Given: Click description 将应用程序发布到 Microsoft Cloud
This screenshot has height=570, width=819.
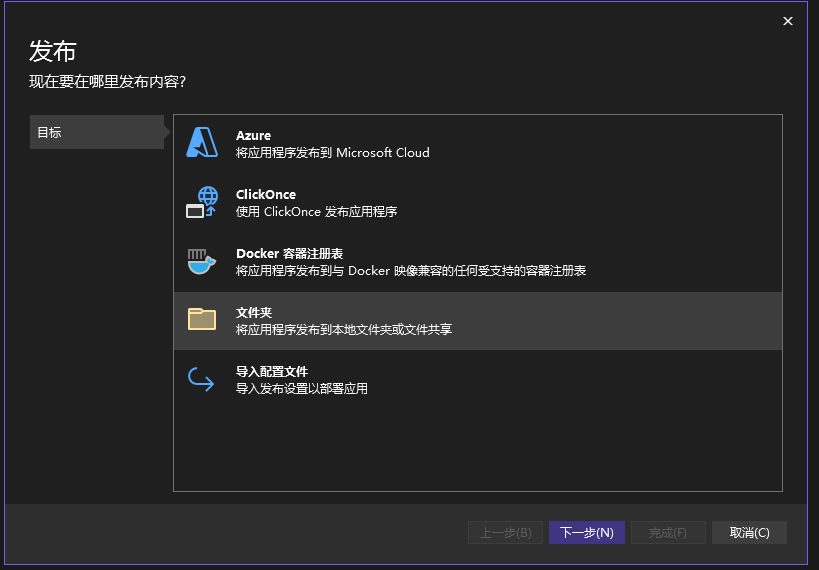Looking at the screenshot, I should [333, 153].
